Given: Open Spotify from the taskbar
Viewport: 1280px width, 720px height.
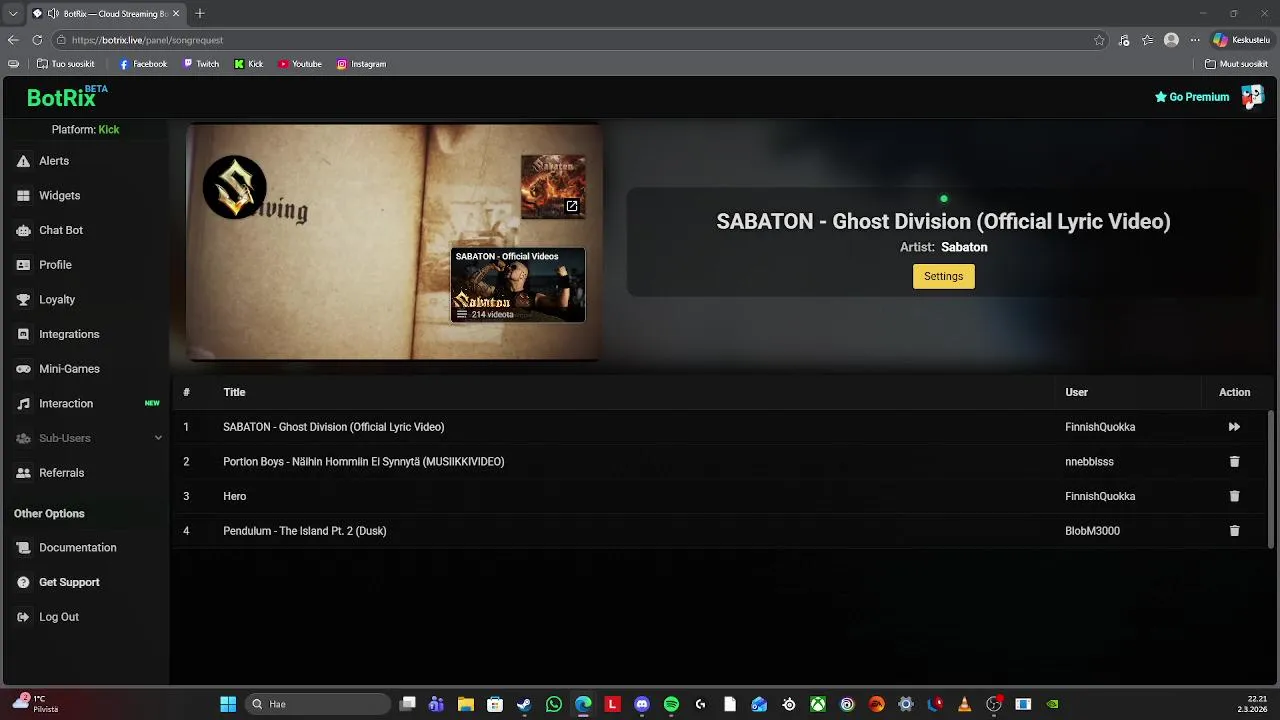Looking at the screenshot, I should [671, 704].
